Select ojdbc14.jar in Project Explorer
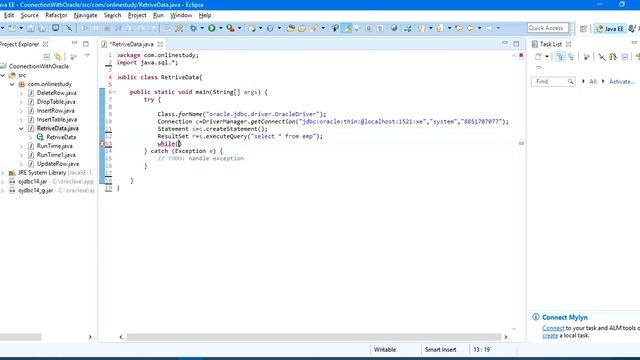The image size is (640, 360). 32,181
